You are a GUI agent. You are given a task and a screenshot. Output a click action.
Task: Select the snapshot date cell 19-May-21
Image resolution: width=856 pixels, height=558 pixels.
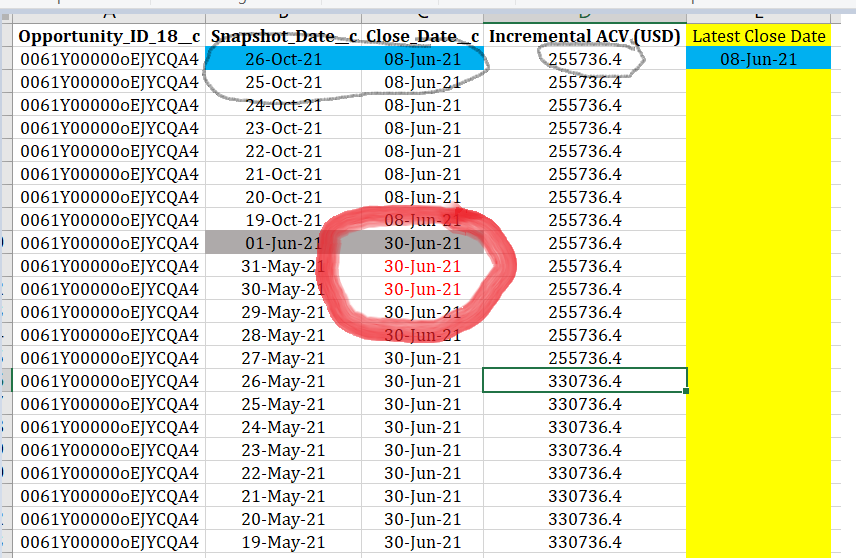pos(283,542)
